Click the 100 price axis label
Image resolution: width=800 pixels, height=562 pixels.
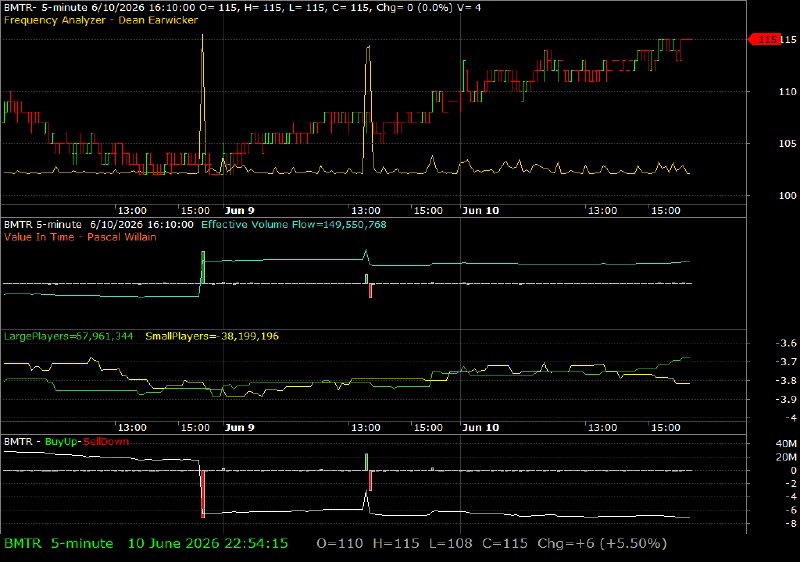[x=787, y=196]
